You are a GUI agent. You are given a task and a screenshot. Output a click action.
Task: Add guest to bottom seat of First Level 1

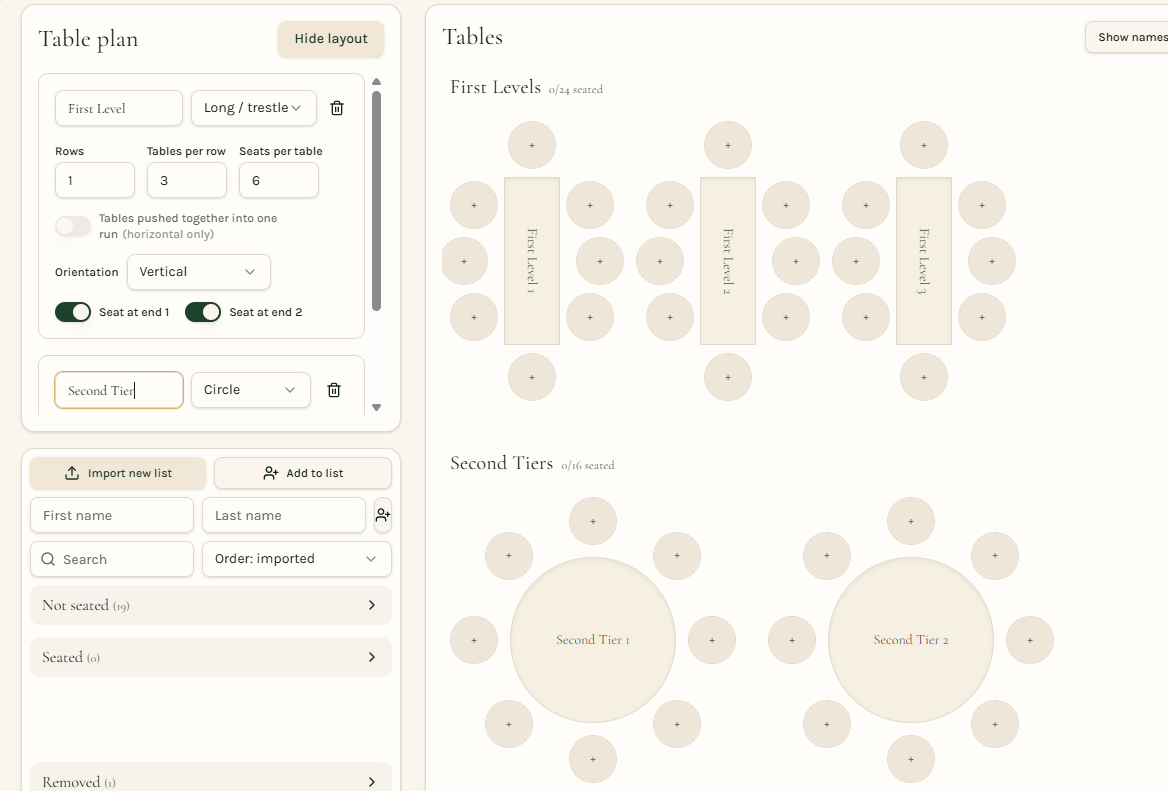pyautogui.click(x=532, y=377)
